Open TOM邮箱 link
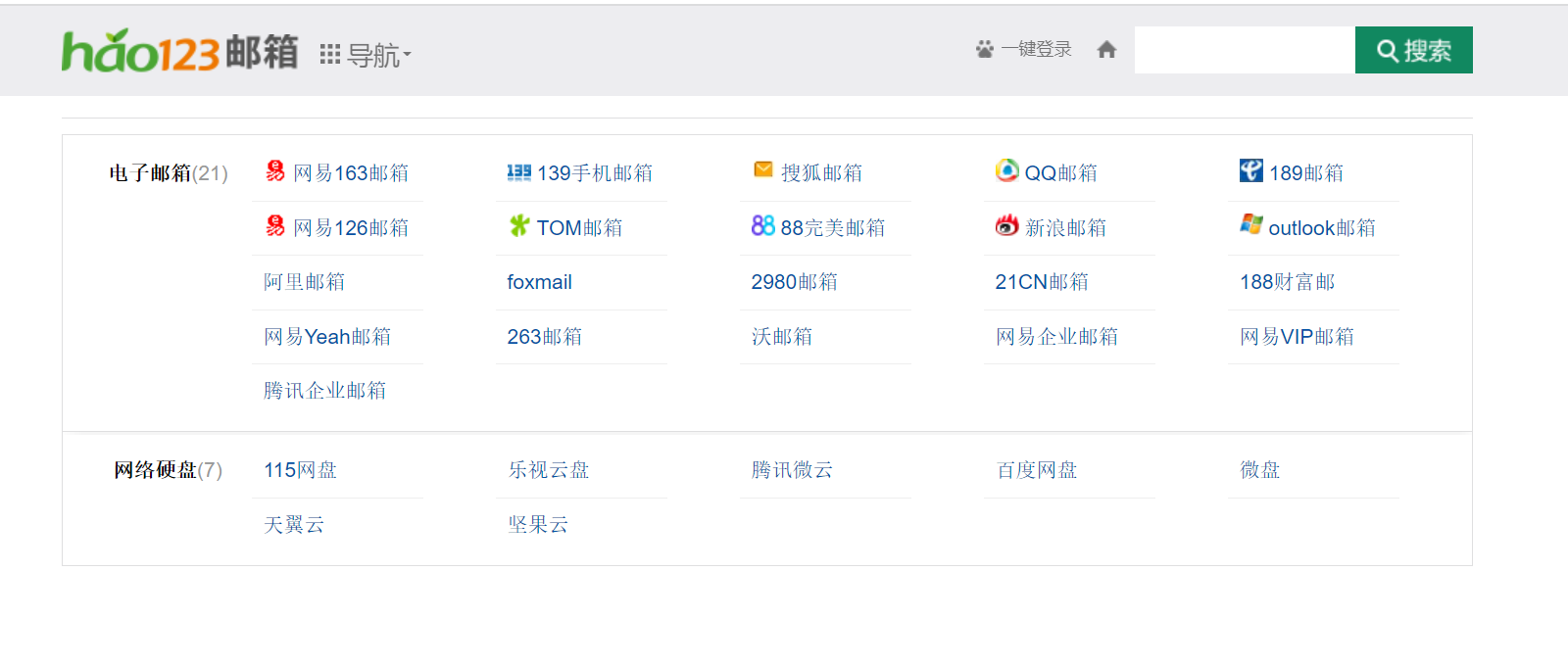Image resolution: width=1568 pixels, height=667 pixels. click(x=579, y=228)
